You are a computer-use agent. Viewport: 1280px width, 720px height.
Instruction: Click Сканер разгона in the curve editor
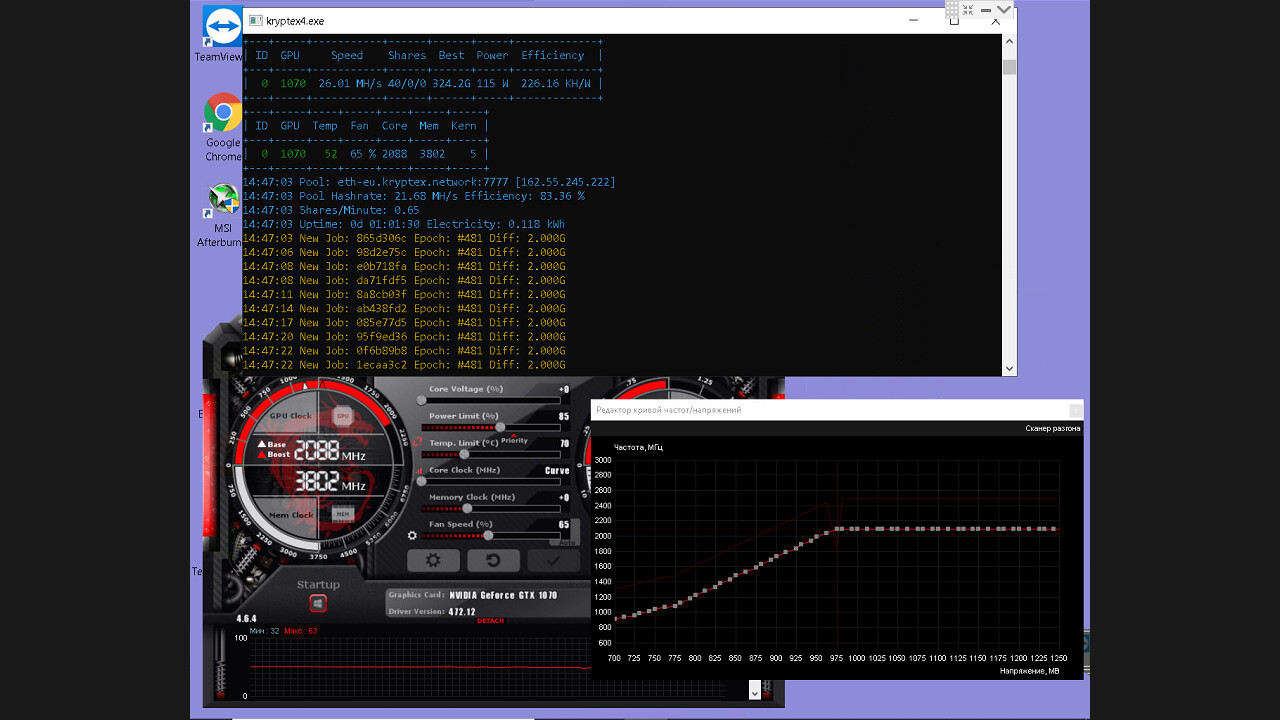pyautogui.click(x=1052, y=428)
